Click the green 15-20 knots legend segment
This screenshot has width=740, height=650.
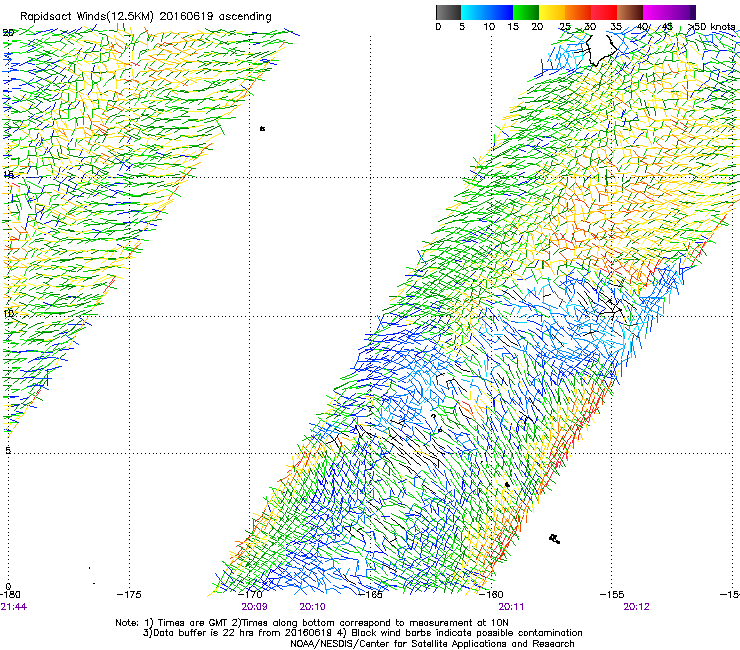[526, 12]
